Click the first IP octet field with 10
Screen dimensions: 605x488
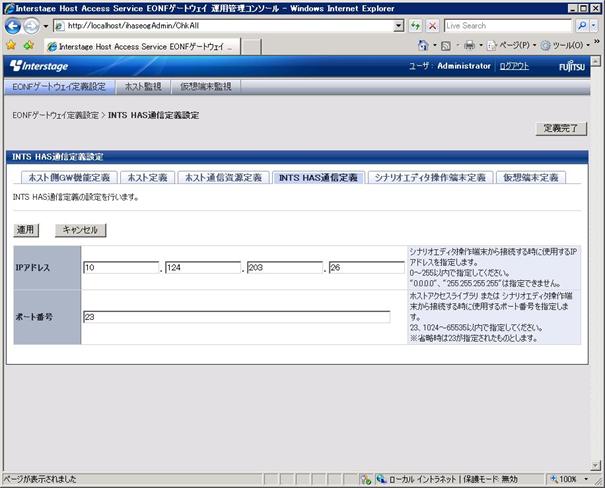click(121, 267)
